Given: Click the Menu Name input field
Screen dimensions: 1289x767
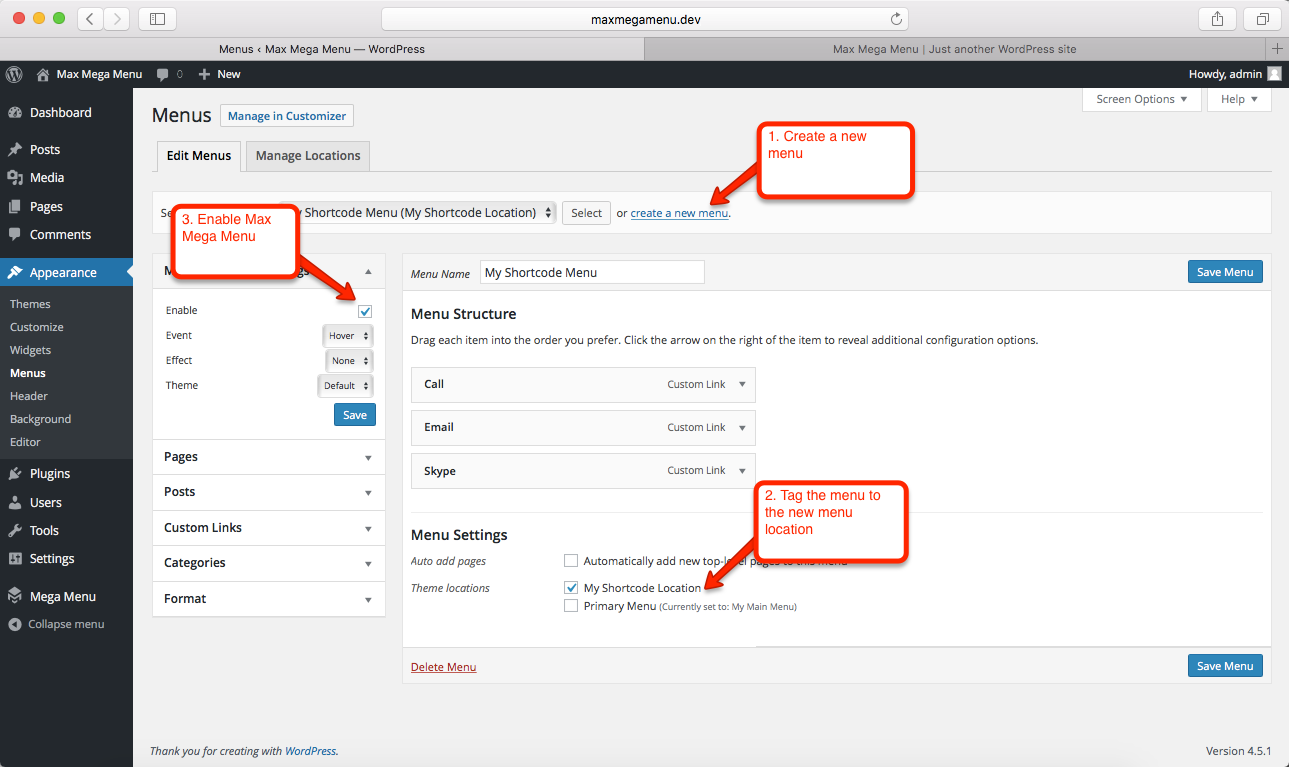Looking at the screenshot, I should [x=592, y=272].
